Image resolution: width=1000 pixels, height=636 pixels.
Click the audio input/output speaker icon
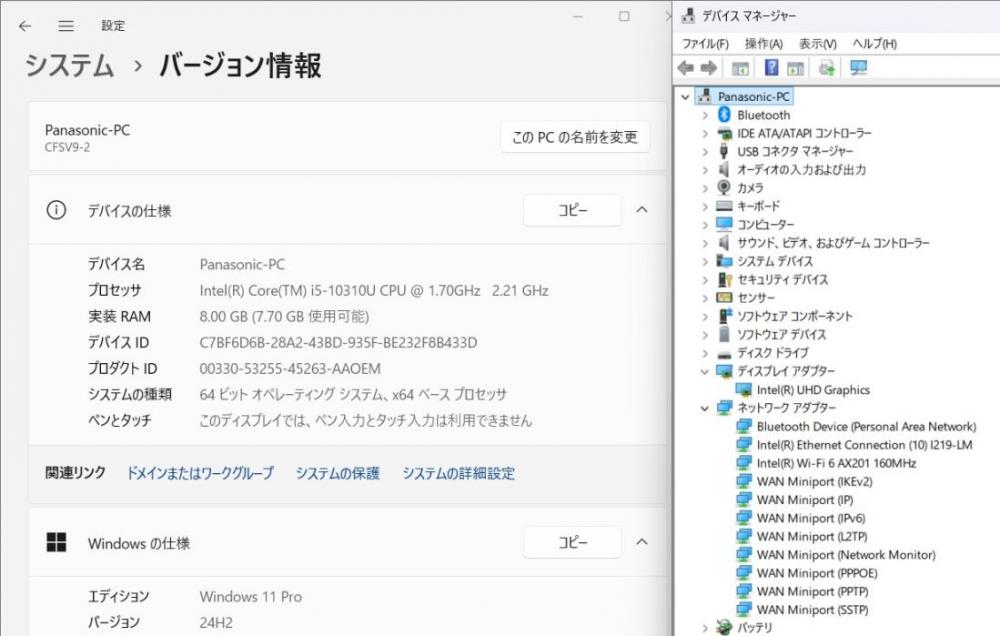tap(724, 169)
